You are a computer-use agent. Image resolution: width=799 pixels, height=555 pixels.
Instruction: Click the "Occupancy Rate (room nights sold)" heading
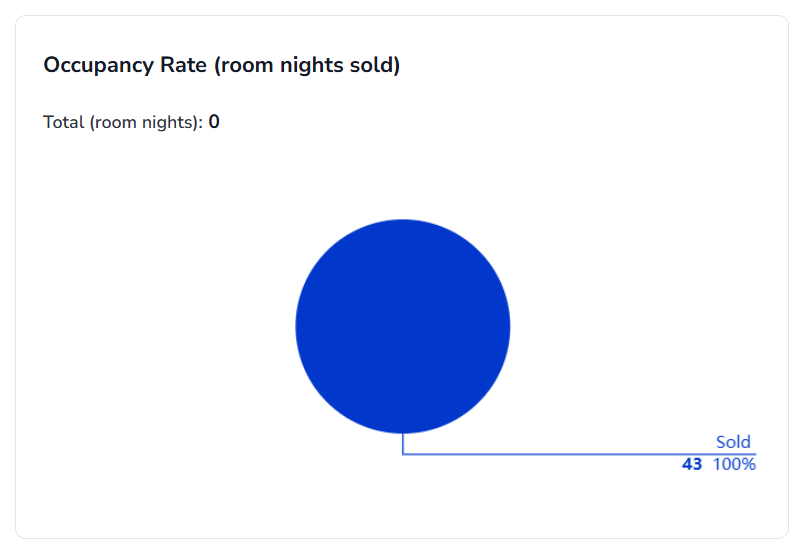(x=221, y=66)
